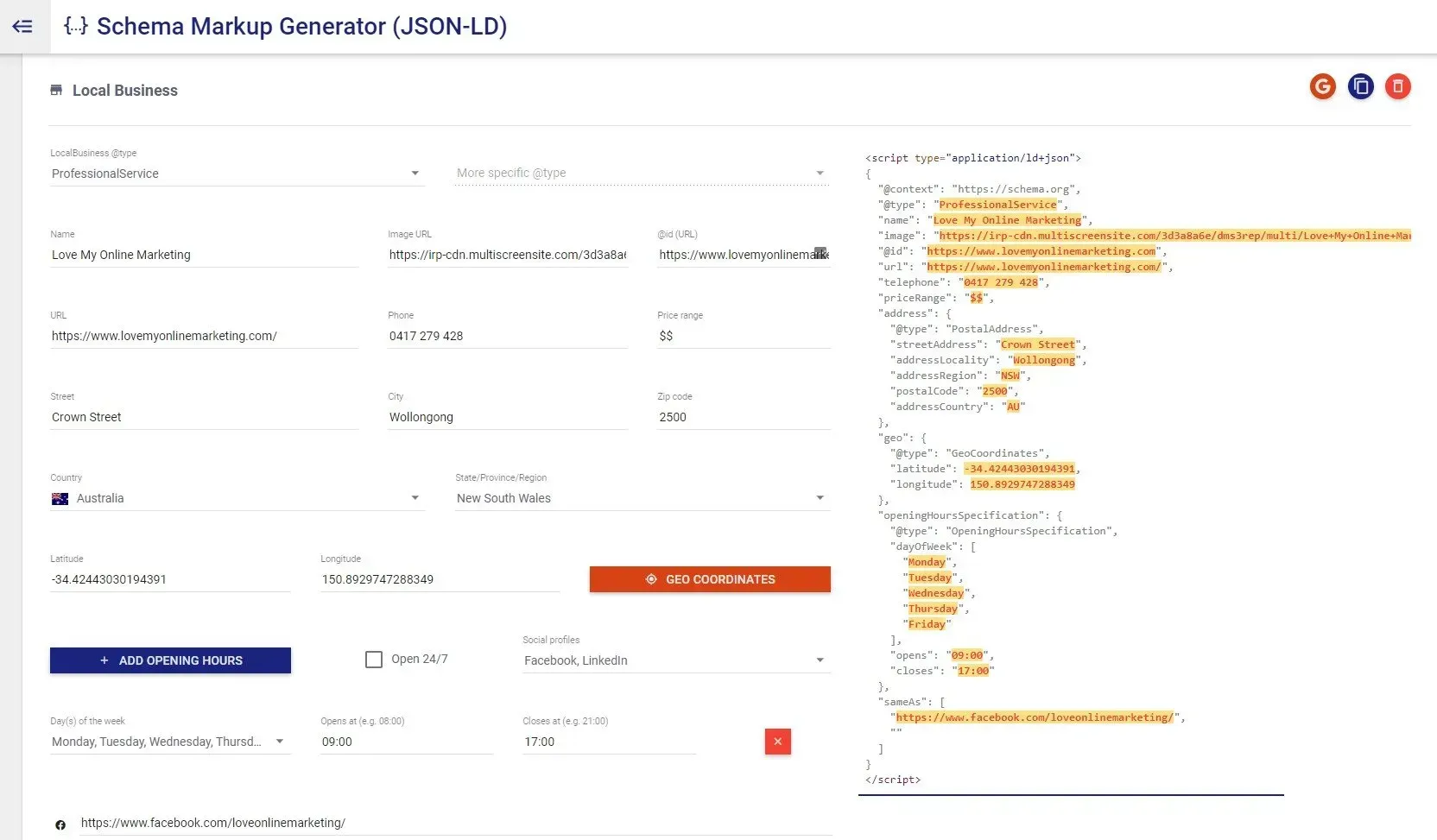The width and height of the screenshot is (1437, 840).
Task: Click "ProfessionalService" in the JSON code
Action: tap(997, 205)
